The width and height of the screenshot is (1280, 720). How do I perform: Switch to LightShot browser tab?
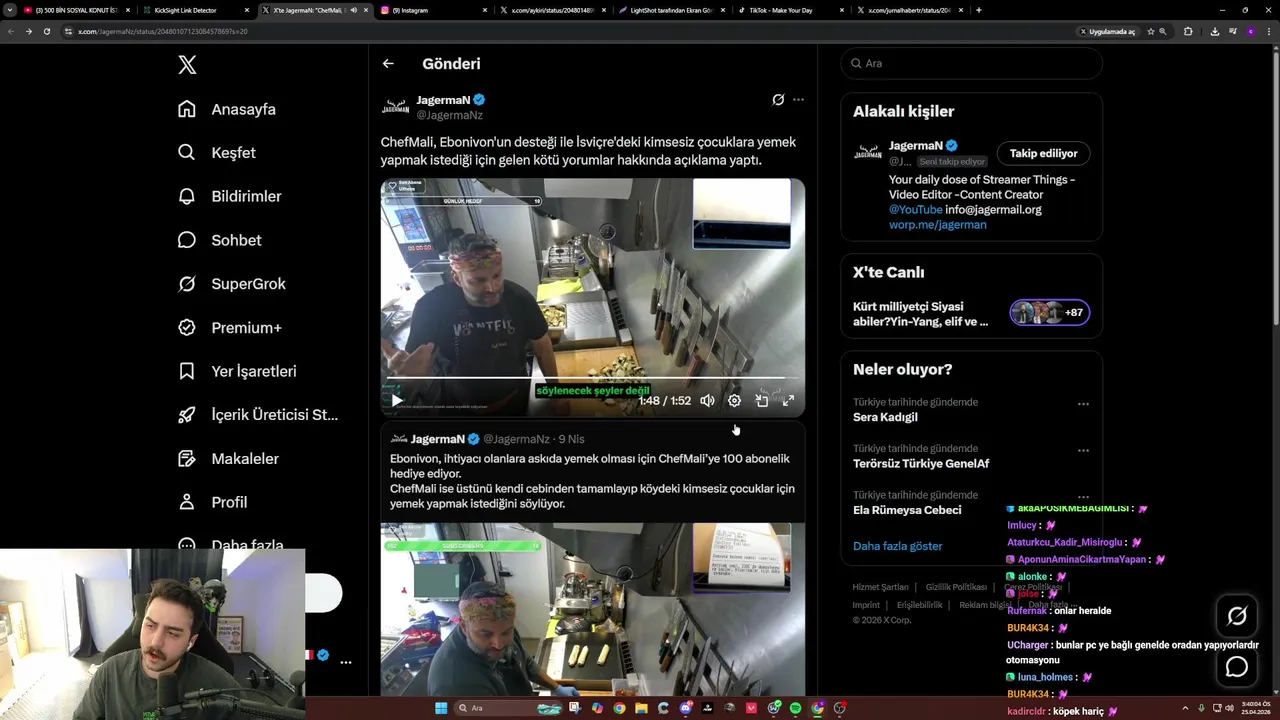click(x=671, y=10)
